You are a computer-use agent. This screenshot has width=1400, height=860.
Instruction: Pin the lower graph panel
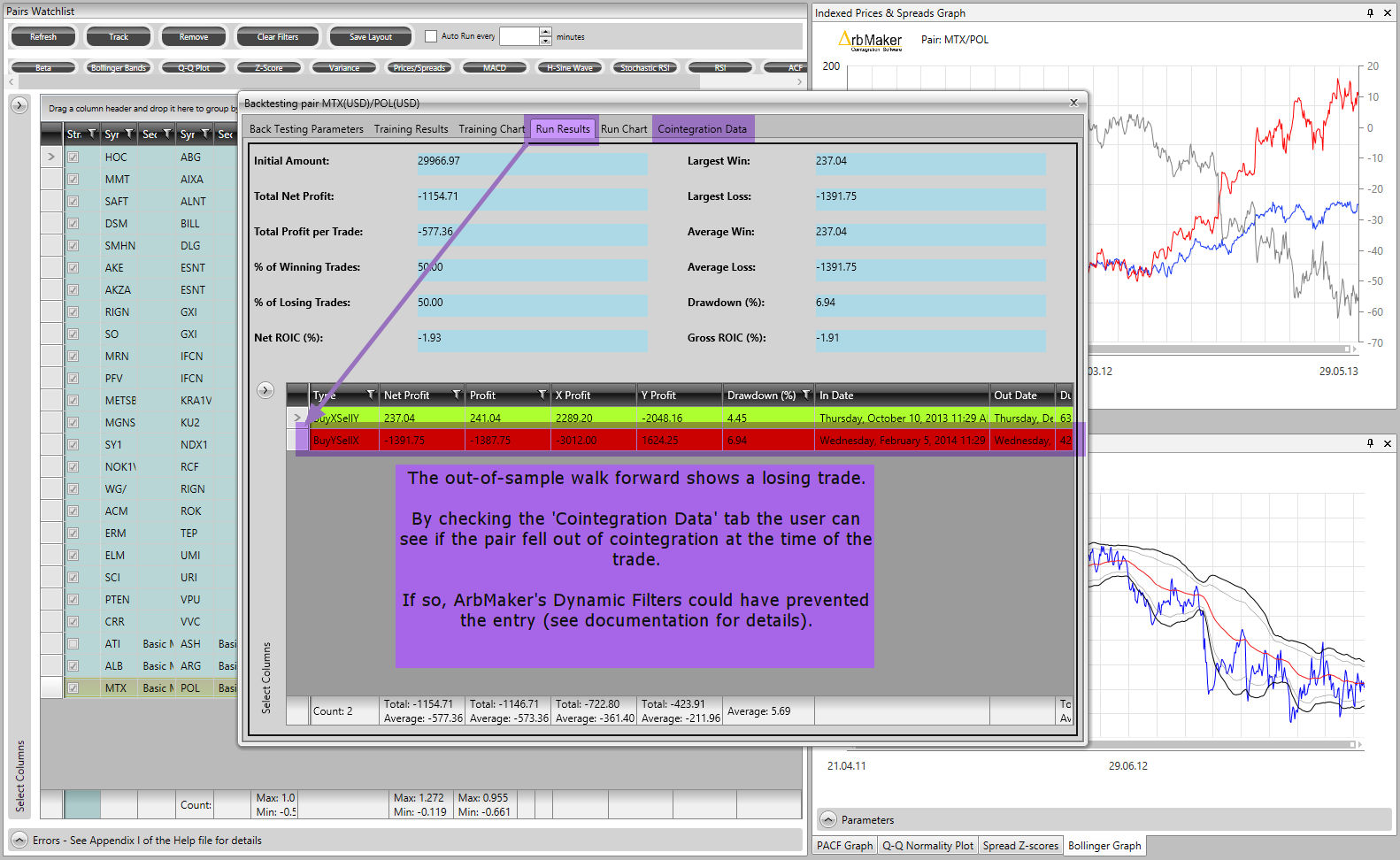pos(1370,442)
